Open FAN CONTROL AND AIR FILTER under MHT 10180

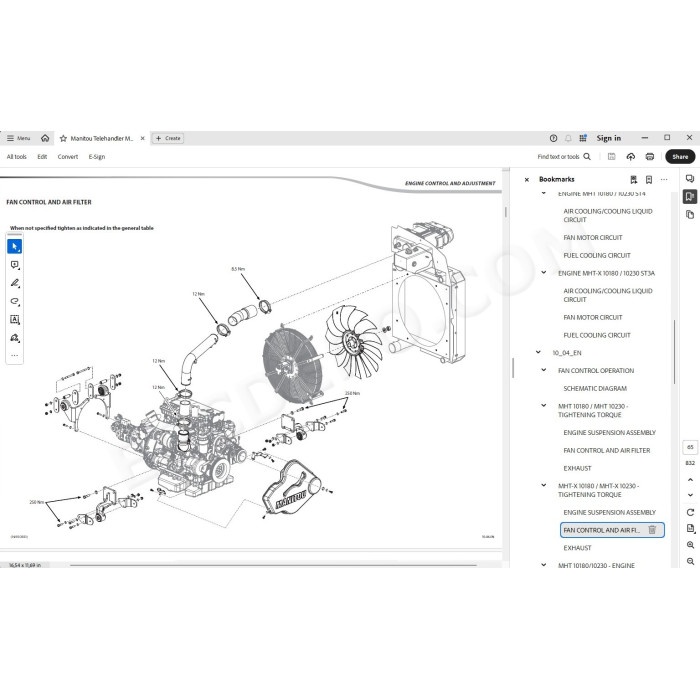click(x=607, y=451)
